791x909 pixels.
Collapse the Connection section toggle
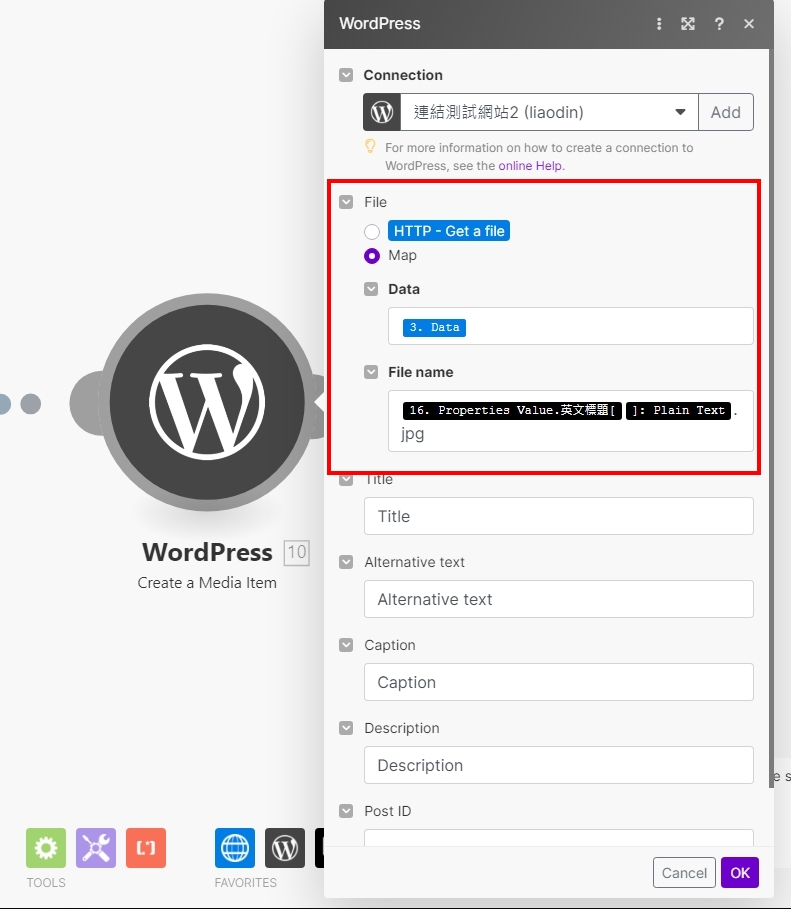coord(346,75)
